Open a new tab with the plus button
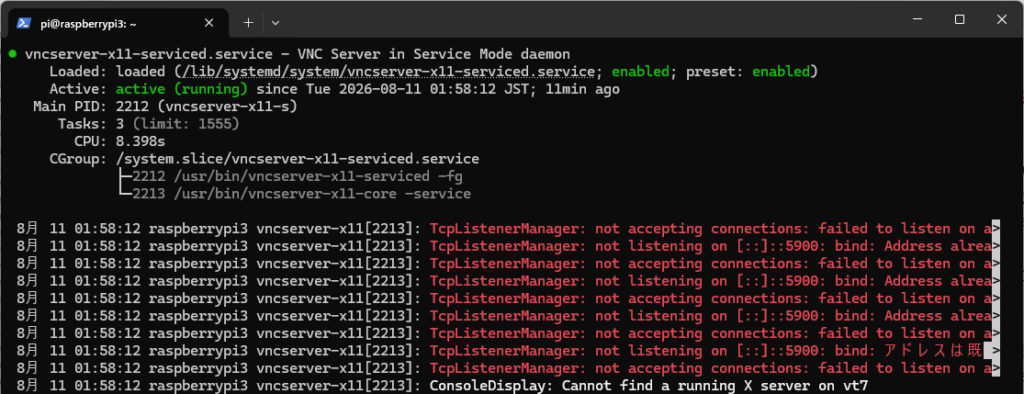Screen dimensions: 1024x394 tap(248, 23)
